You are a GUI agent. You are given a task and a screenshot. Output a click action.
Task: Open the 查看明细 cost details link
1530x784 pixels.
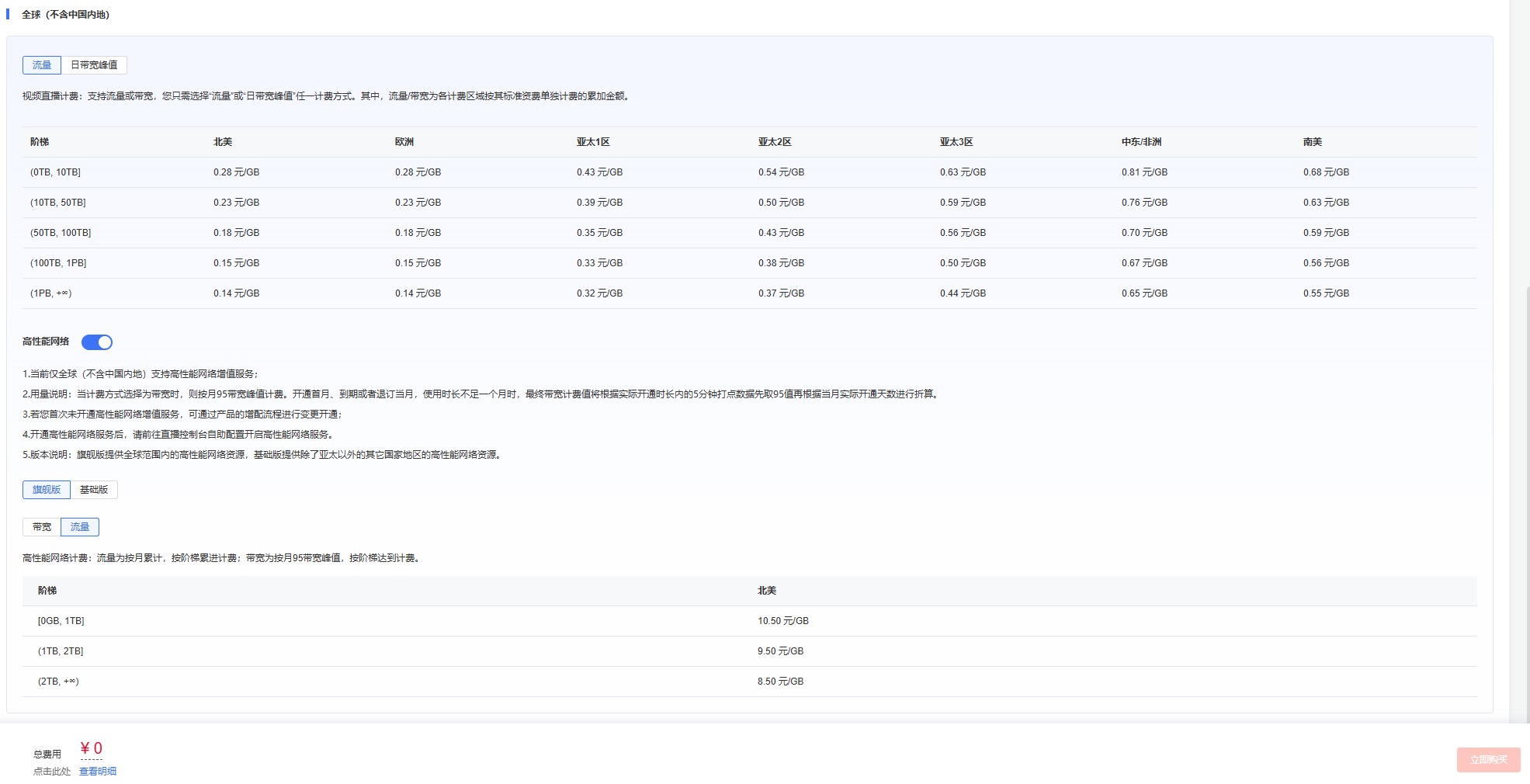pyautogui.click(x=98, y=772)
